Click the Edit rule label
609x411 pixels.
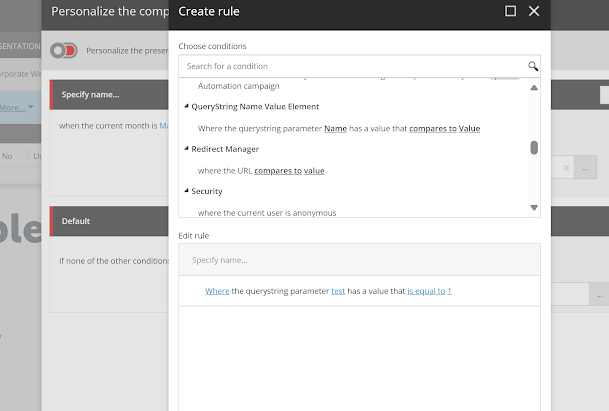click(193, 235)
